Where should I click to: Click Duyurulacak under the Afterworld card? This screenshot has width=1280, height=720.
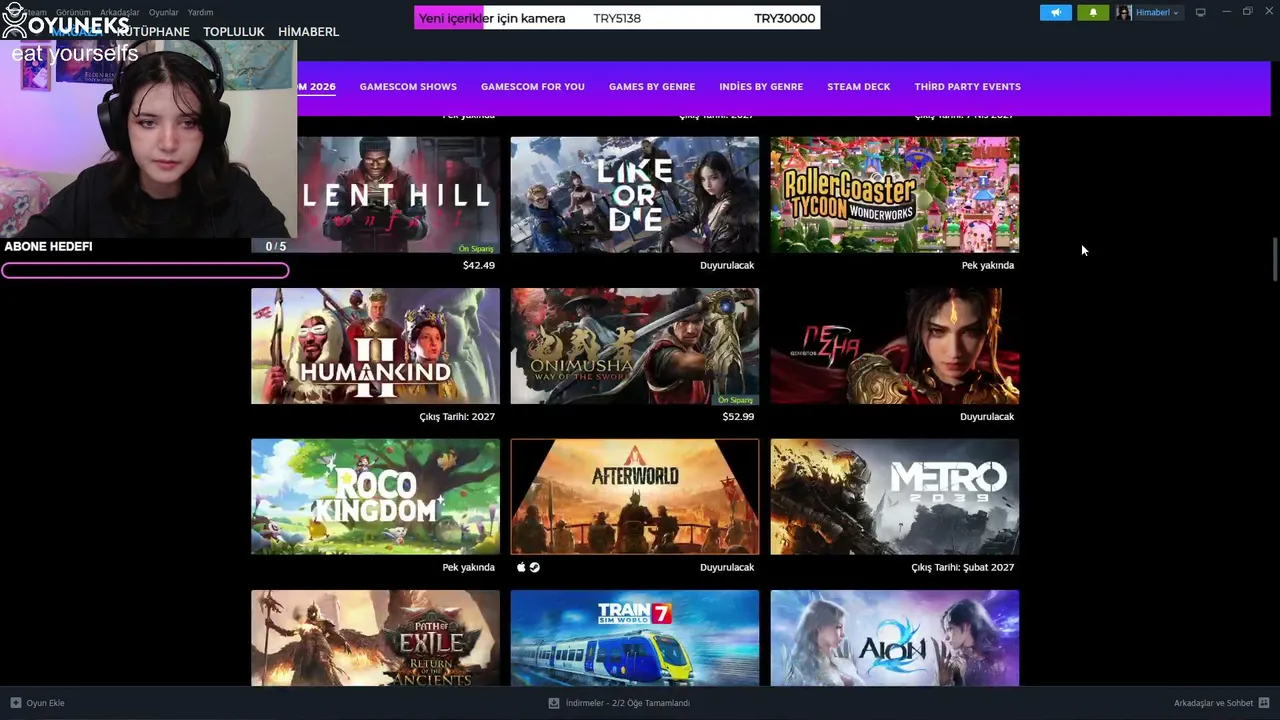point(727,567)
